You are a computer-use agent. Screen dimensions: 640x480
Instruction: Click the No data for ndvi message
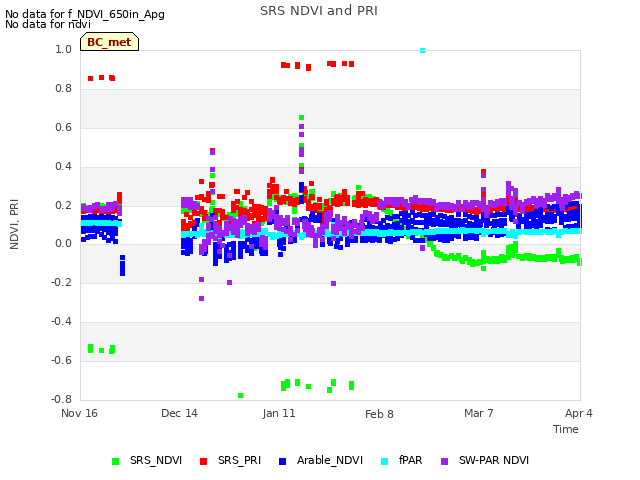coord(48,24)
